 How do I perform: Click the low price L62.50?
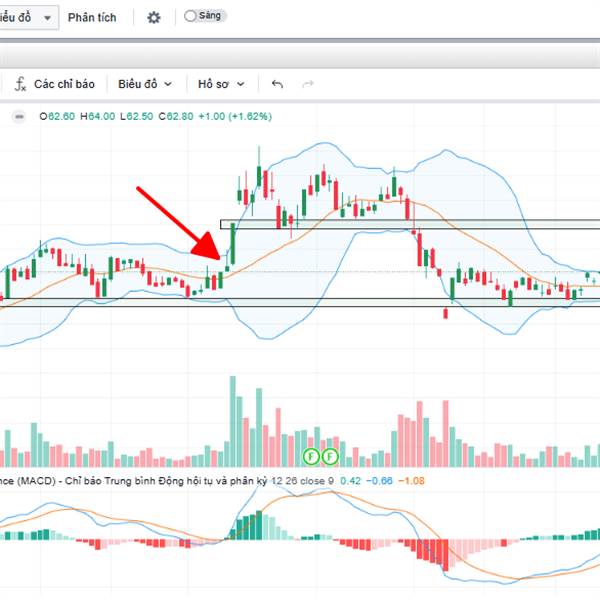[137, 116]
